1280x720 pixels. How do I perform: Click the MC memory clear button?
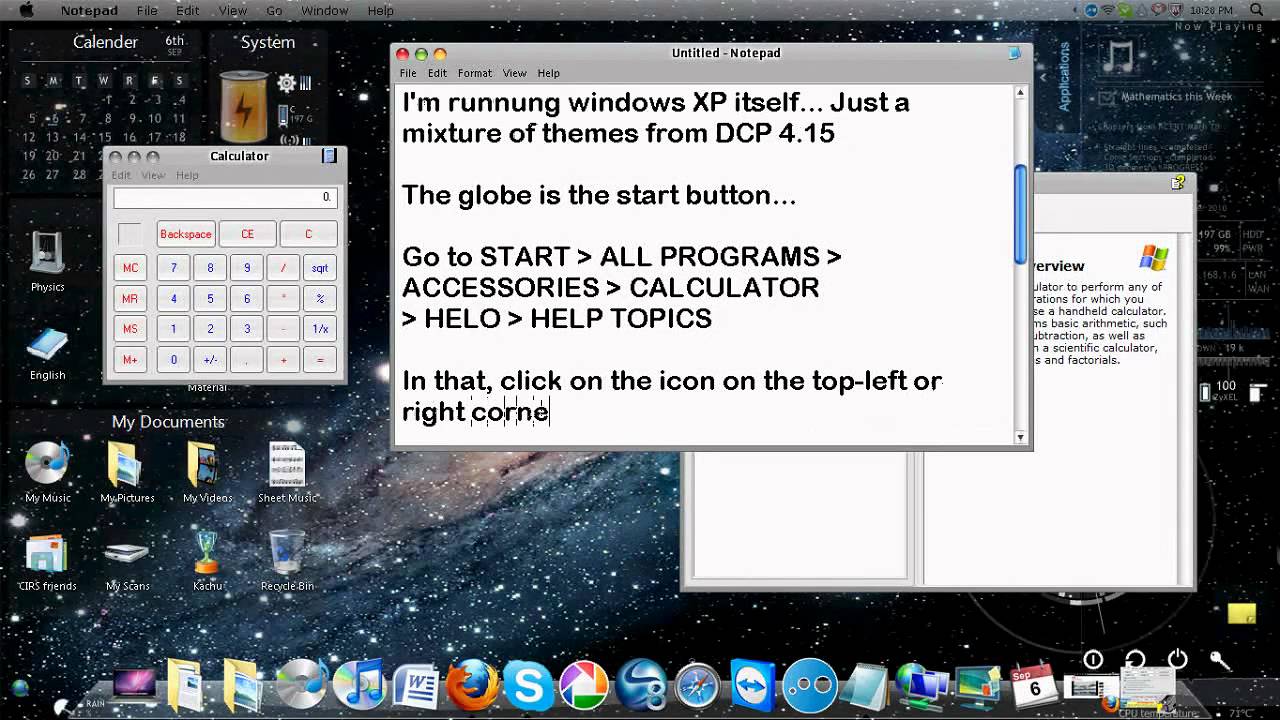coord(131,268)
